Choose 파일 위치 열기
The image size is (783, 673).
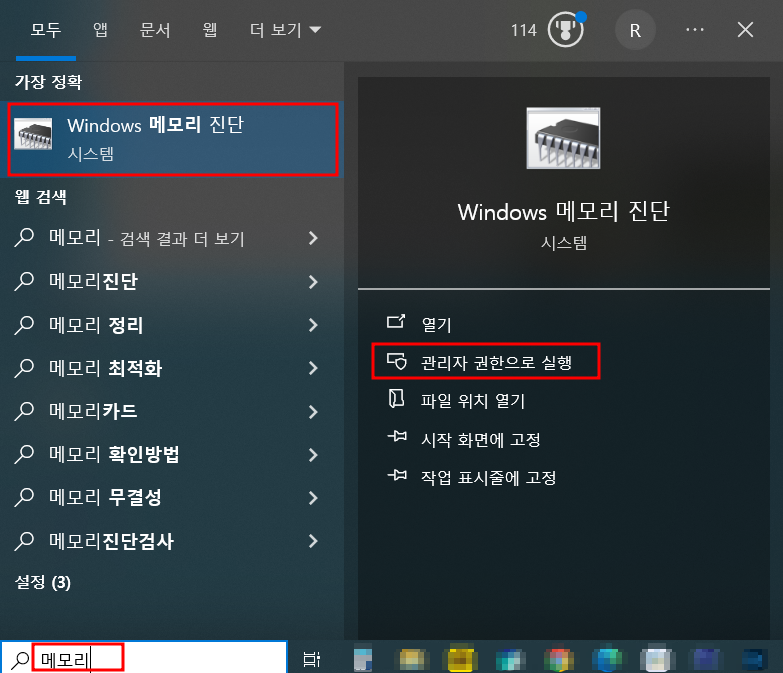[x=473, y=400]
